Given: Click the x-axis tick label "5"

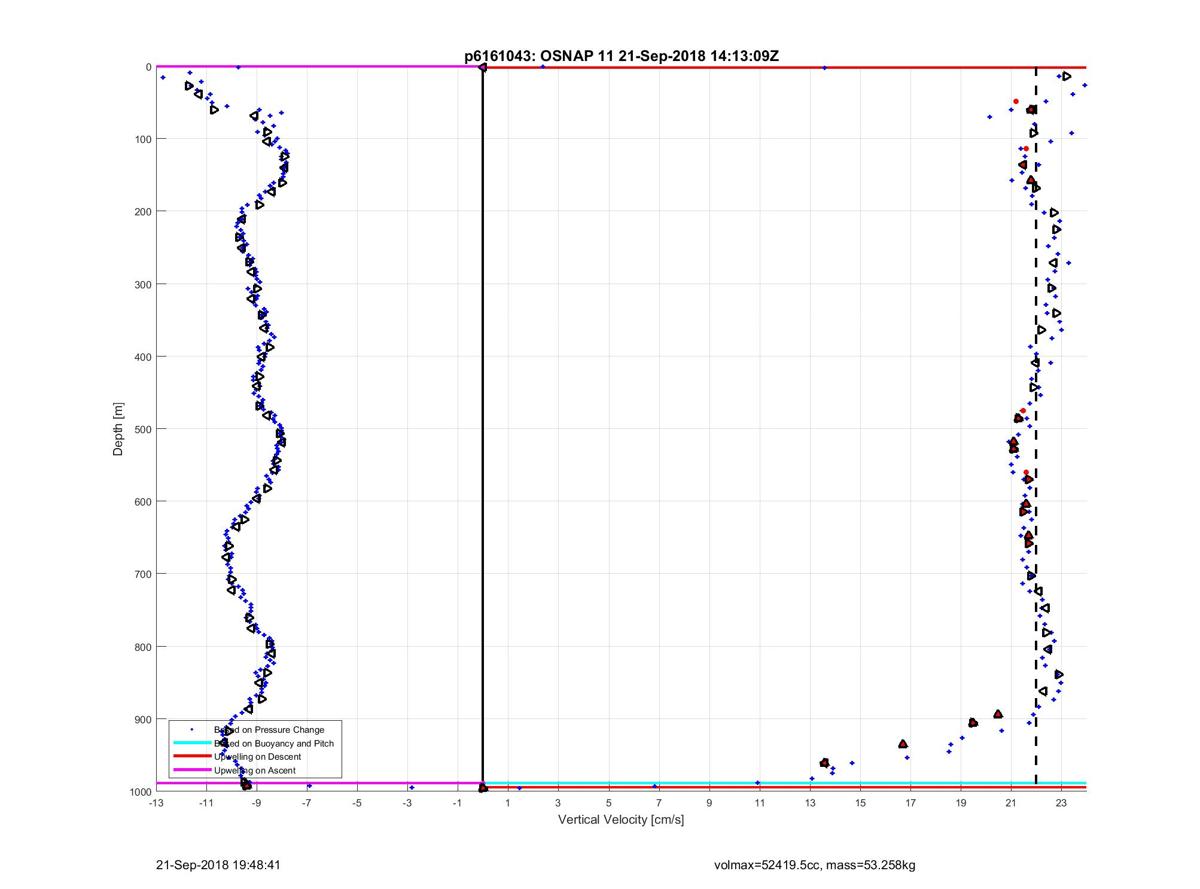Looking at the screenshot, I should pyautogui.click(x=608, y=803).
